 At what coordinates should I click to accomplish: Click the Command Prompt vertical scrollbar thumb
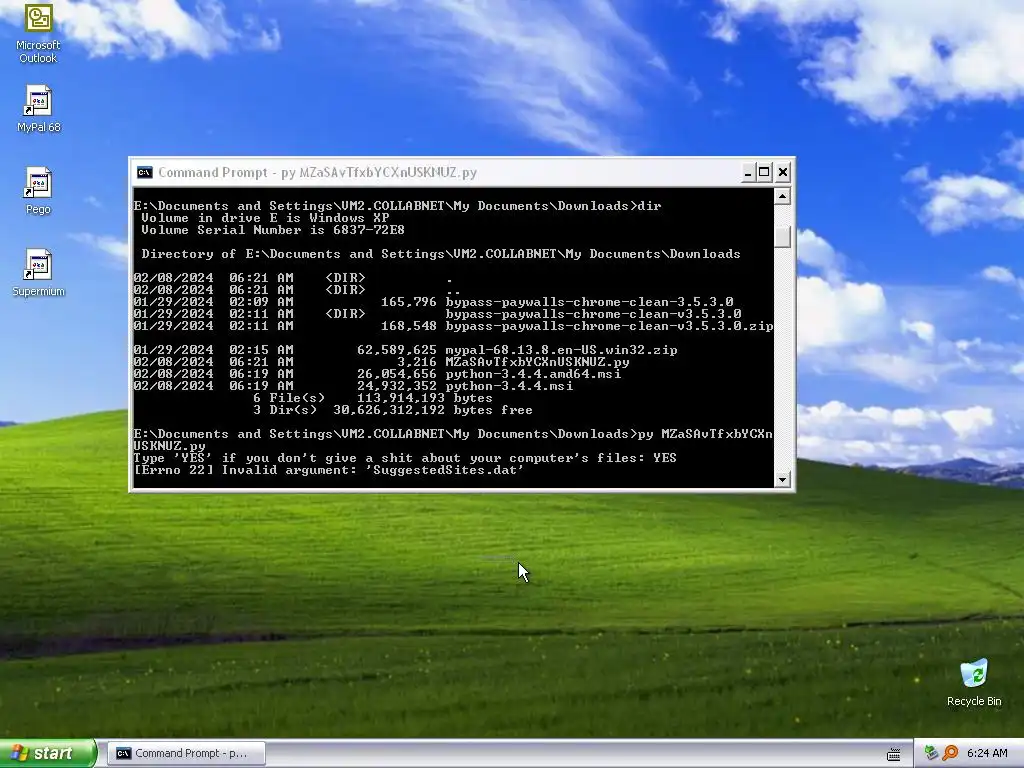pyautogui.click(x=782, y=236)
